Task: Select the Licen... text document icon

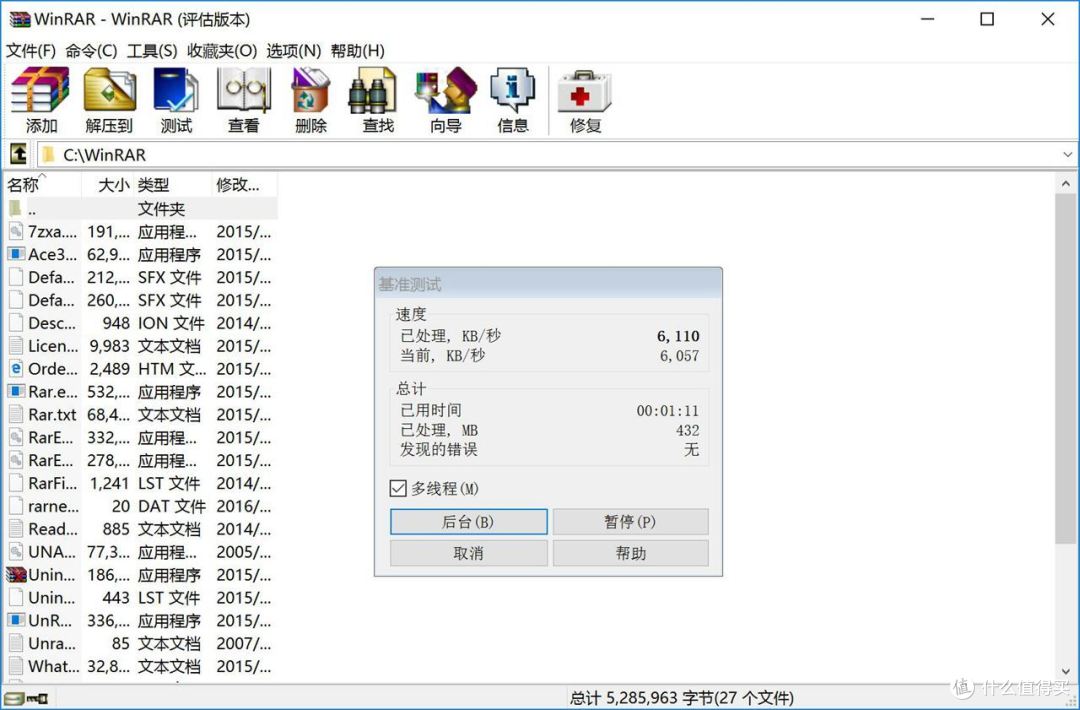Action: [16, 345]
